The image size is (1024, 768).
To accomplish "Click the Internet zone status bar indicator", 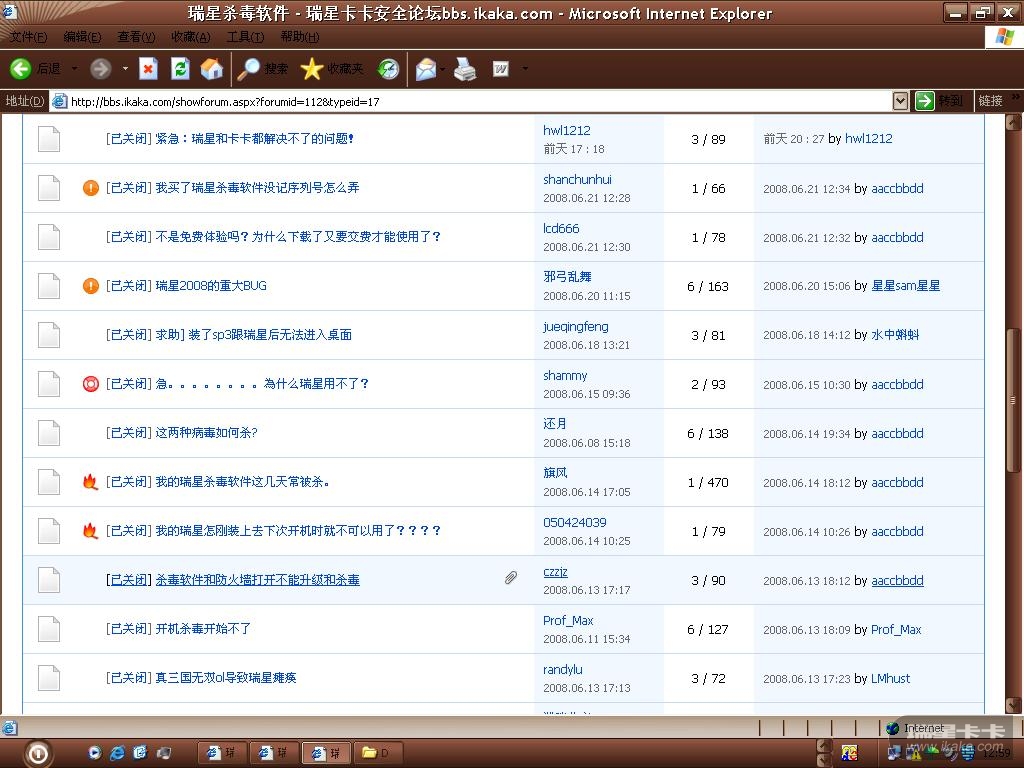I will click(915, 728).
